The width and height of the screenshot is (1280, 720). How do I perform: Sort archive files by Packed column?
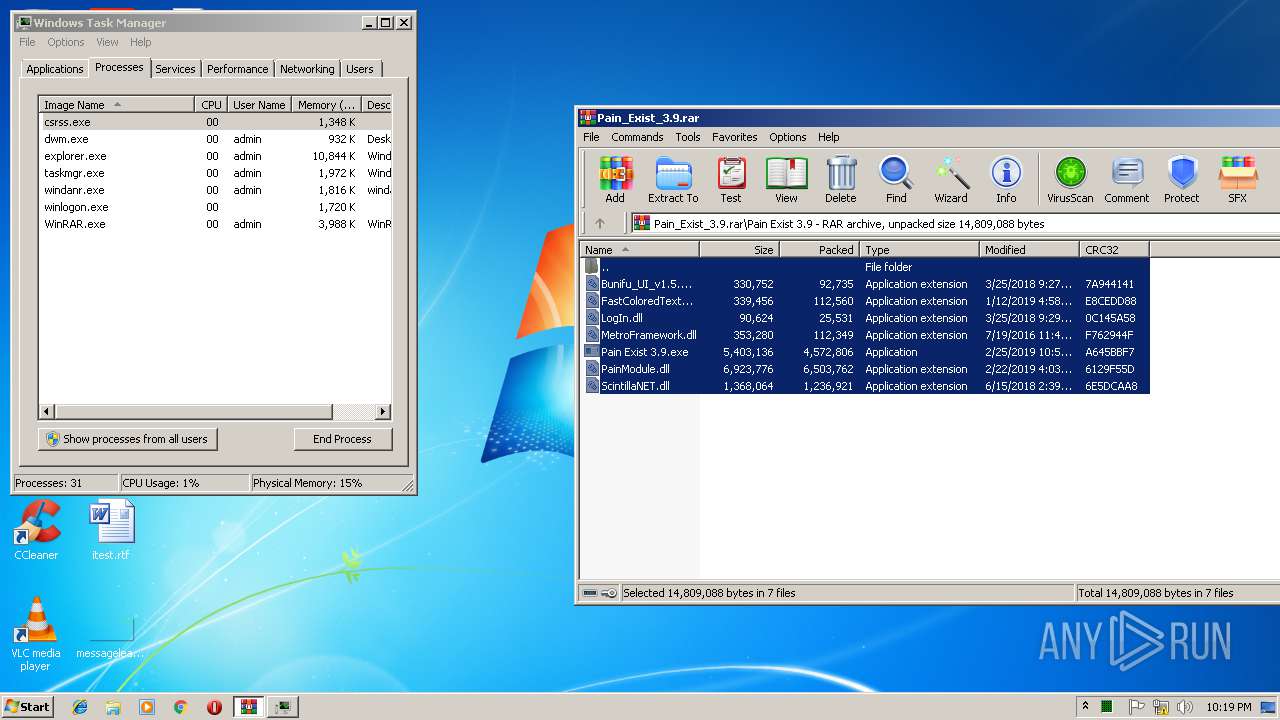[x=820, y=250]
